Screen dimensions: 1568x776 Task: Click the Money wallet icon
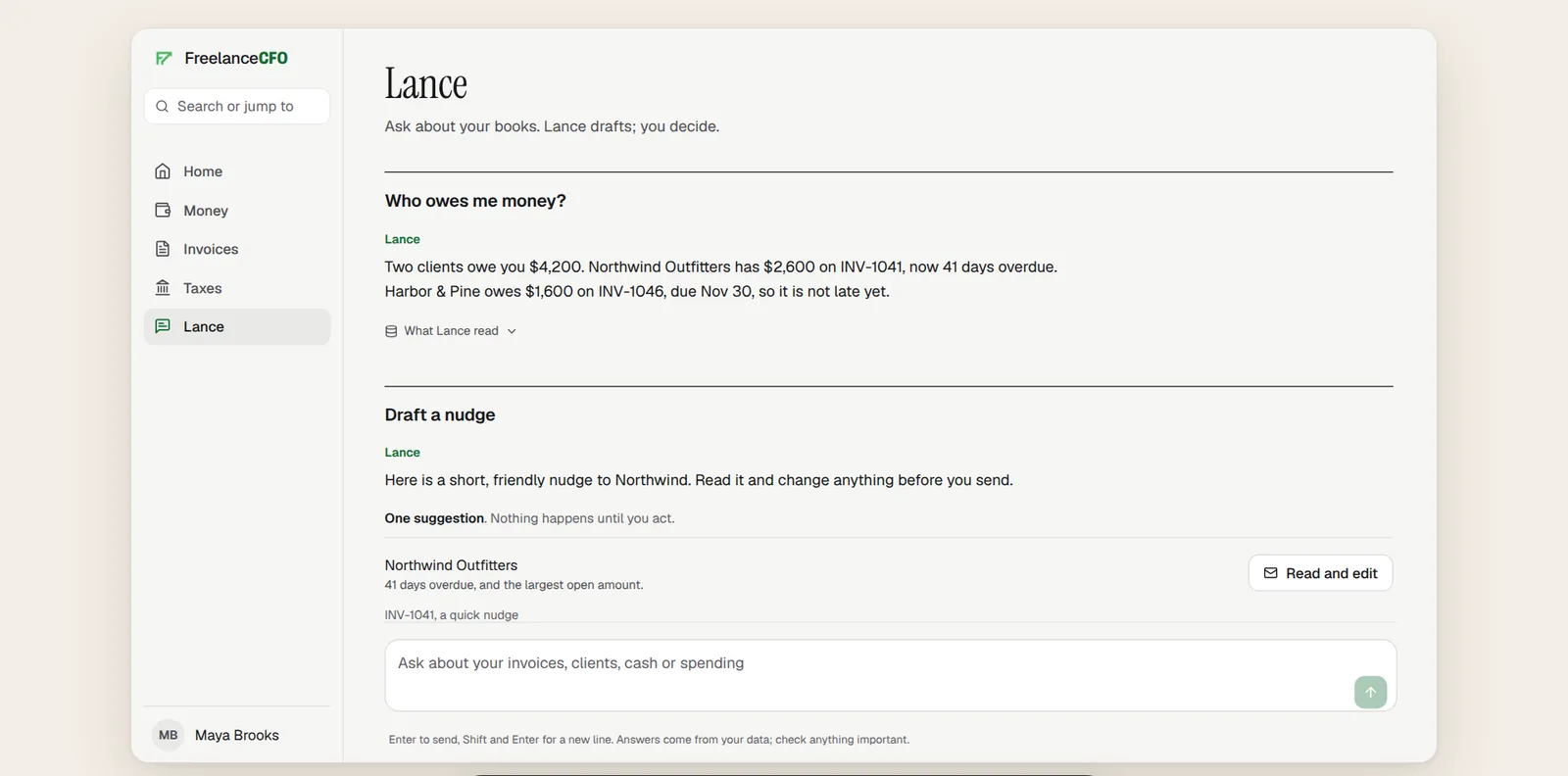pyautogui.click(x=163, y=211)
